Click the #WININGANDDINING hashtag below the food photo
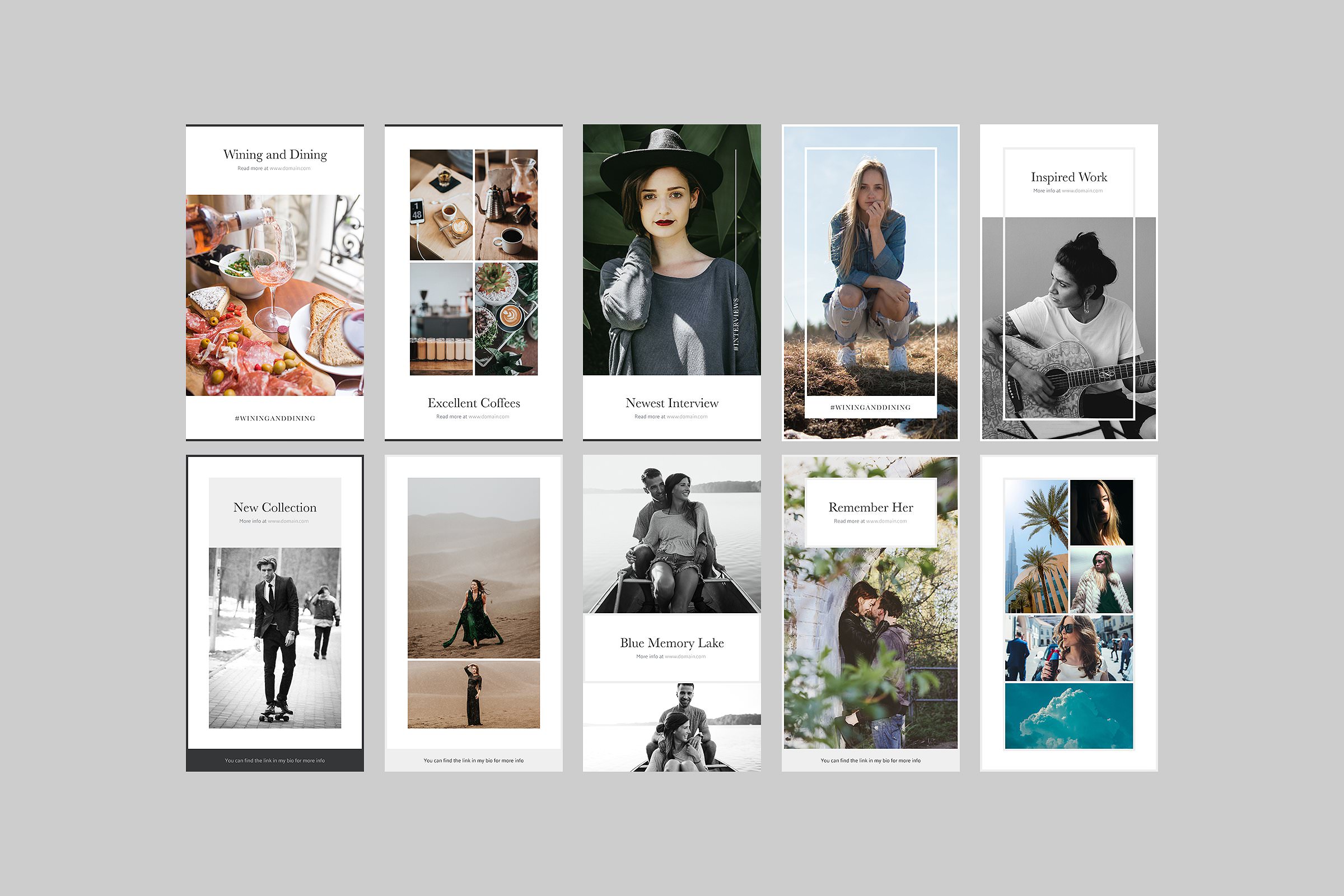 [x=275, y=418]
